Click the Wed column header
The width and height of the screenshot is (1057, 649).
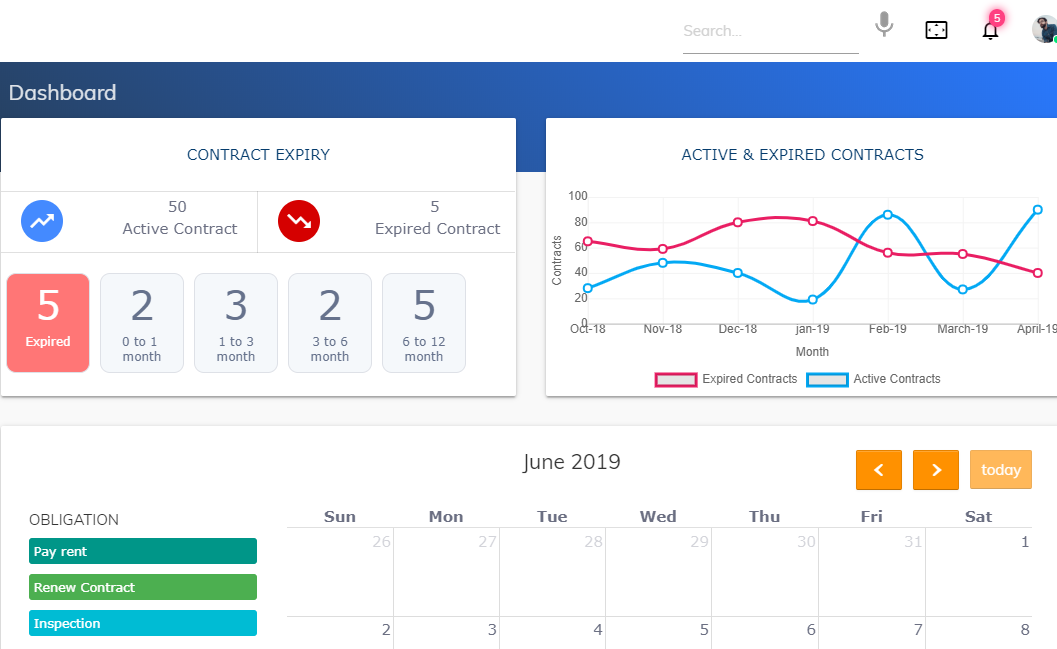(x=658, y=517)
